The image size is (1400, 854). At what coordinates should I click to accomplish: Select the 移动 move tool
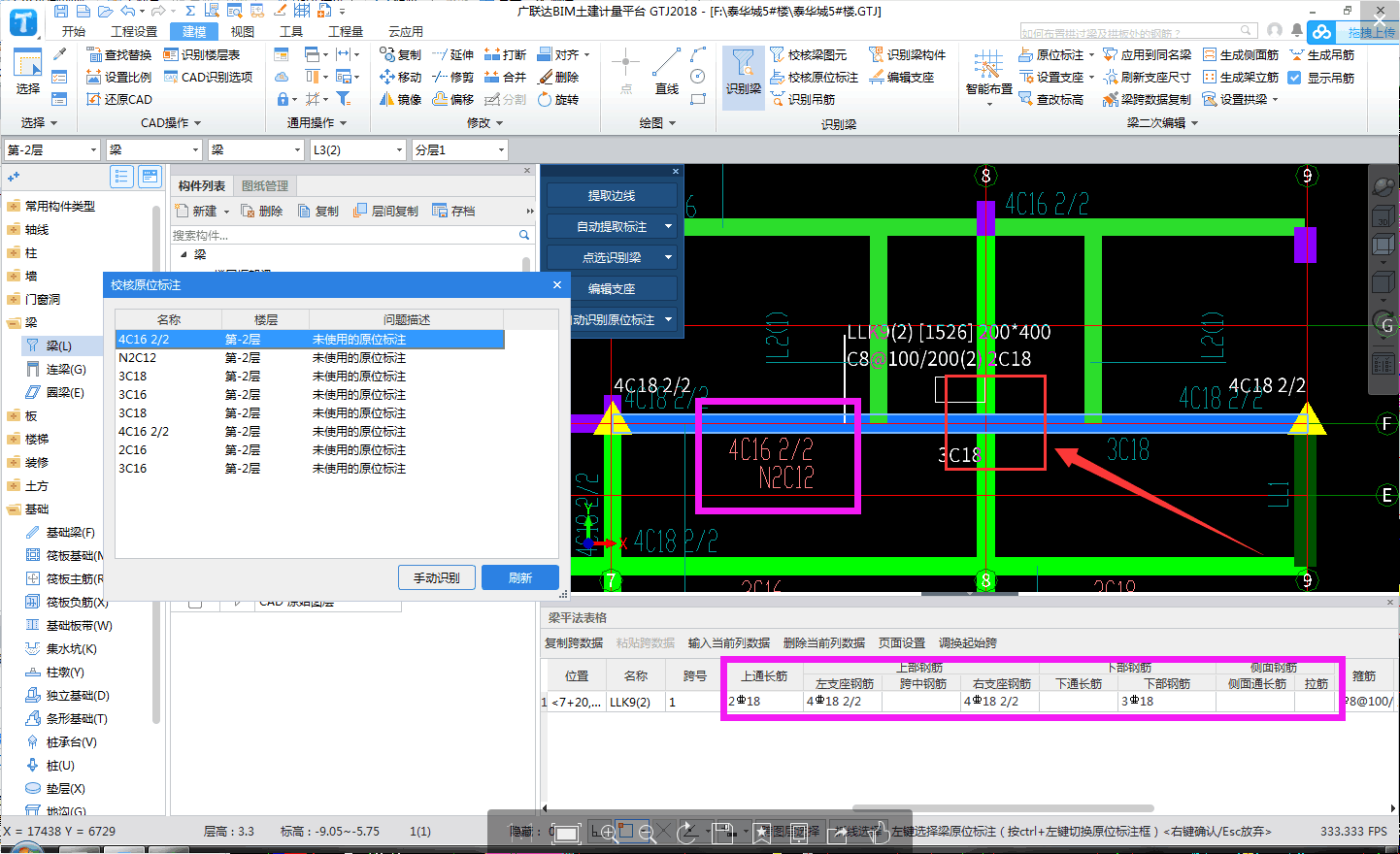click(x=401, y=77)
